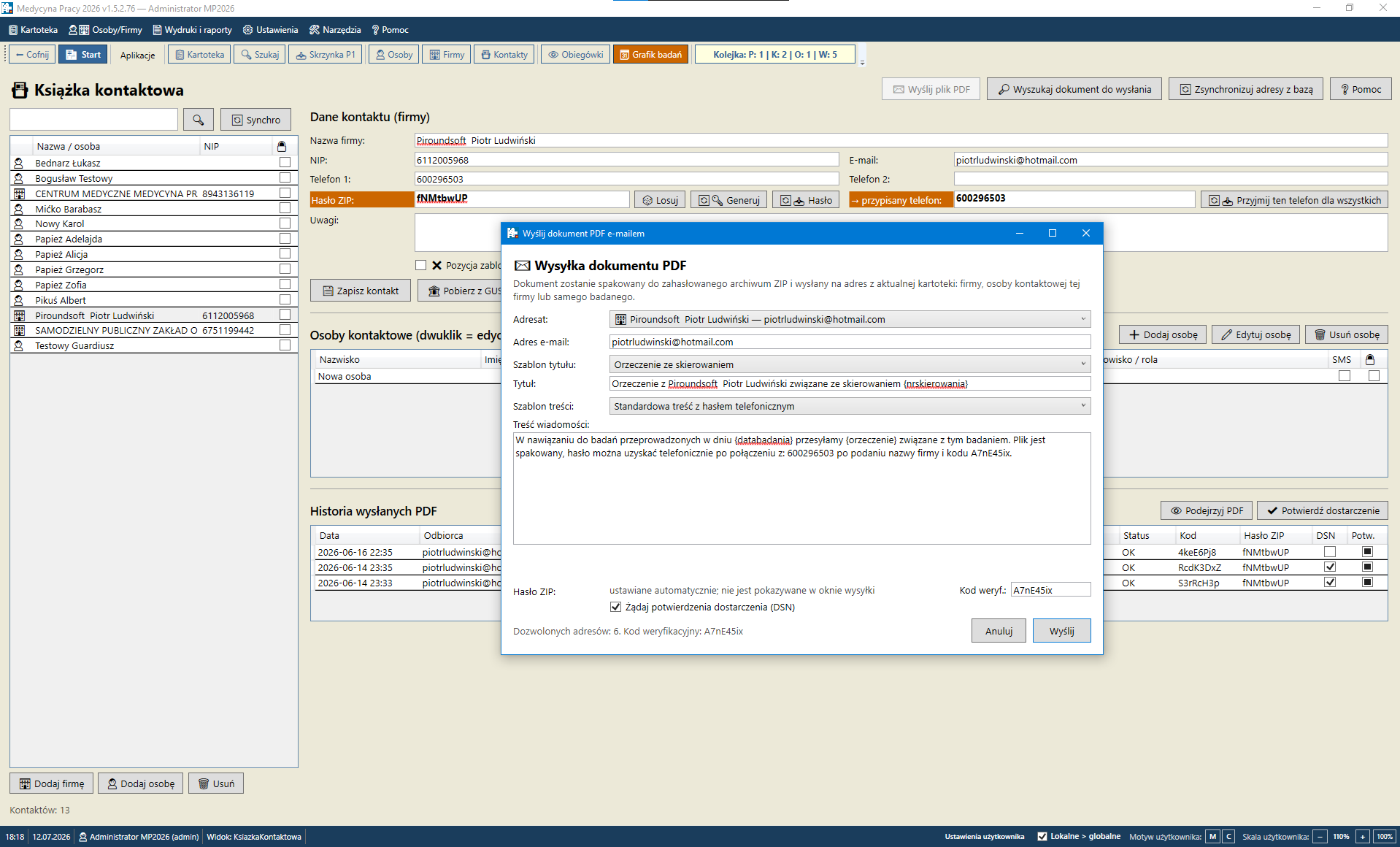
Task: Click the Anuluj button
Action: (x=999, y=631)
